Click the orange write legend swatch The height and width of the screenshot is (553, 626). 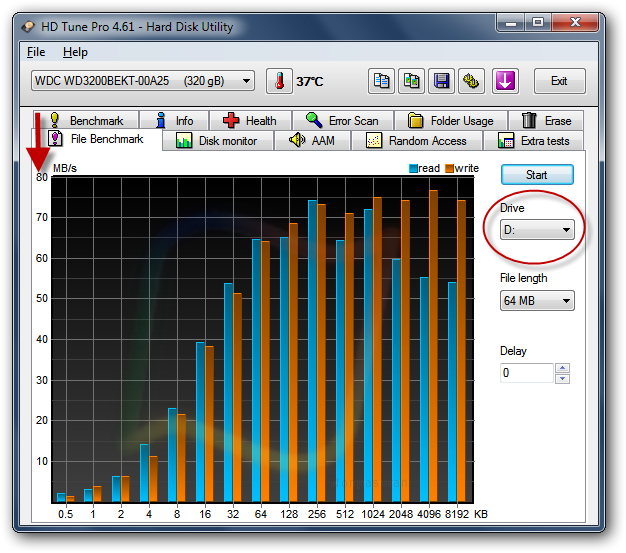450,168
